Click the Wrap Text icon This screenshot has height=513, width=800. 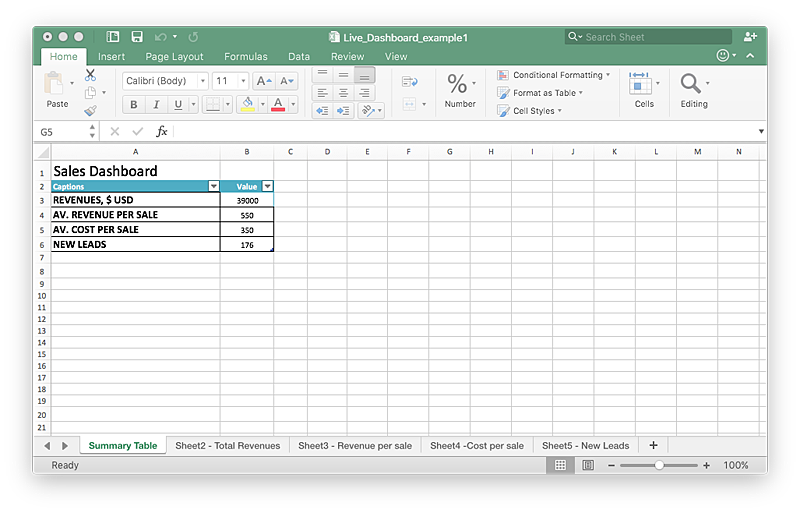pyautogui.click(x=409, y=81)
